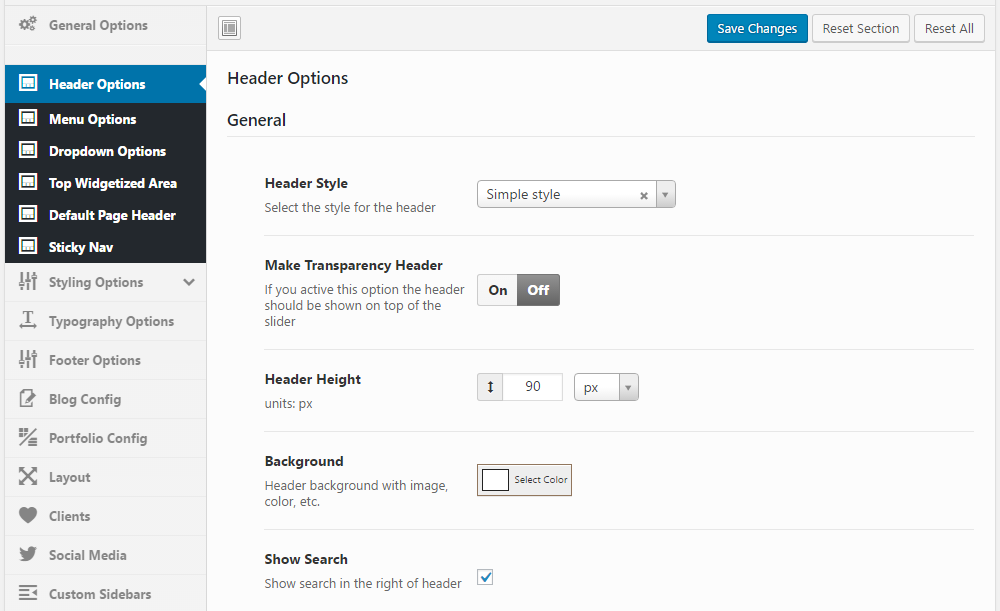Click the Layout crossed-arrows icon
This screenshot has height=611, width=1000.
coord(28,477)
